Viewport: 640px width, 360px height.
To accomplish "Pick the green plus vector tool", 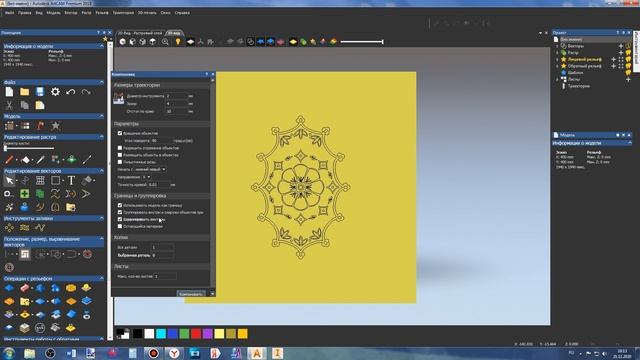I will point(24,193).
